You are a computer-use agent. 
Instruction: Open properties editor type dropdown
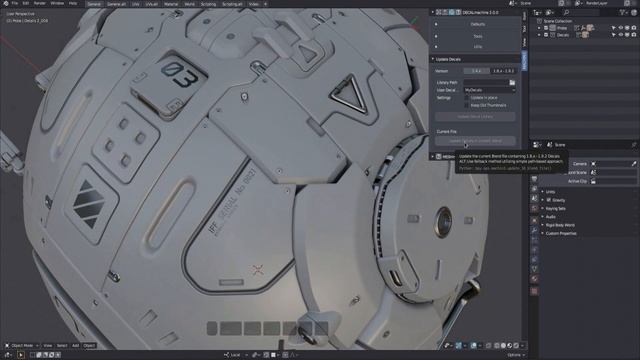pyautogui.click(x=538, y=145)
